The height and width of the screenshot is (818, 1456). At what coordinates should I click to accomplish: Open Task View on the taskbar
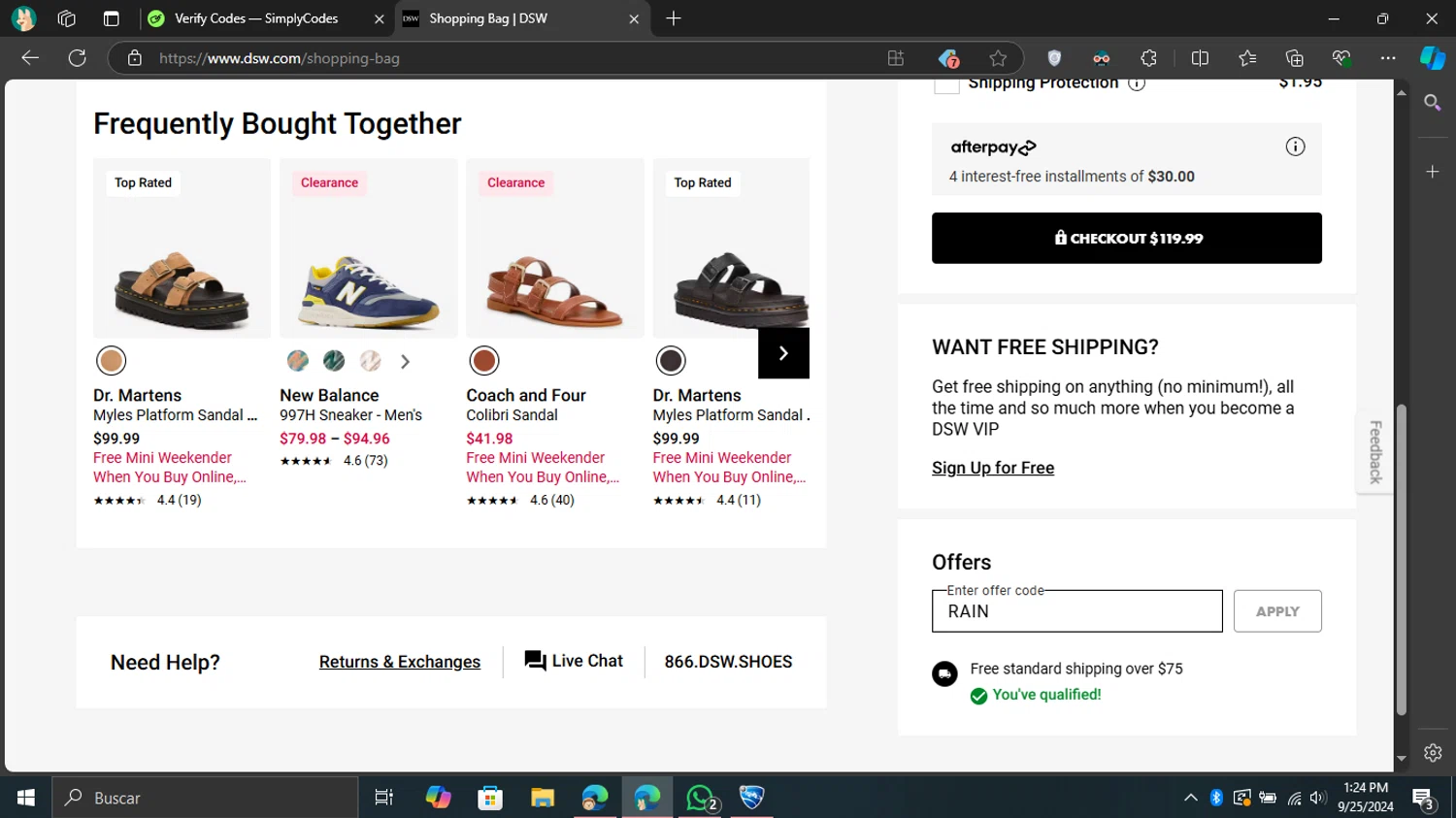384,798
